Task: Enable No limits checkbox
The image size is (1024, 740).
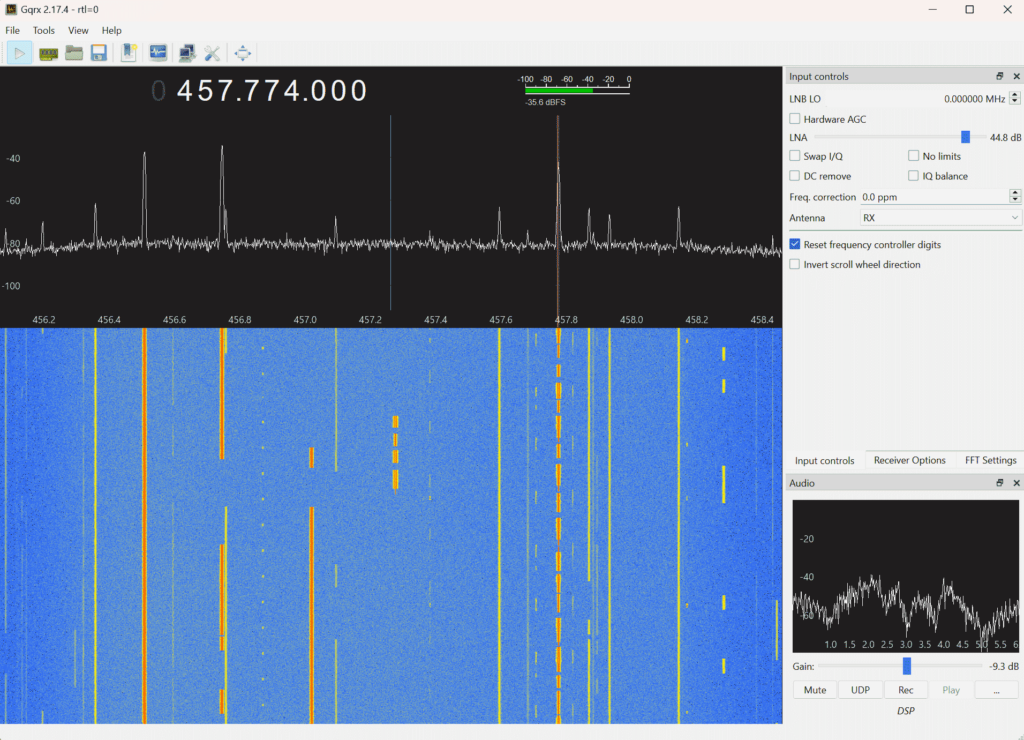Action: click(914, 156)
